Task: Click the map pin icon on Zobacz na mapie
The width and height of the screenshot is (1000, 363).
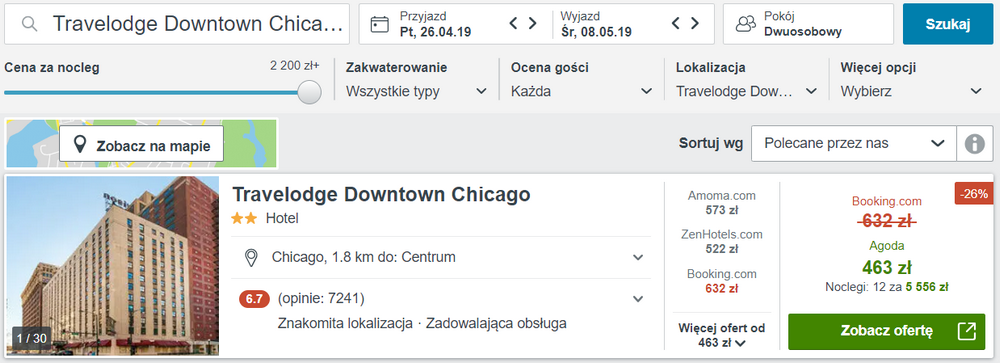Action: [80, 144]
